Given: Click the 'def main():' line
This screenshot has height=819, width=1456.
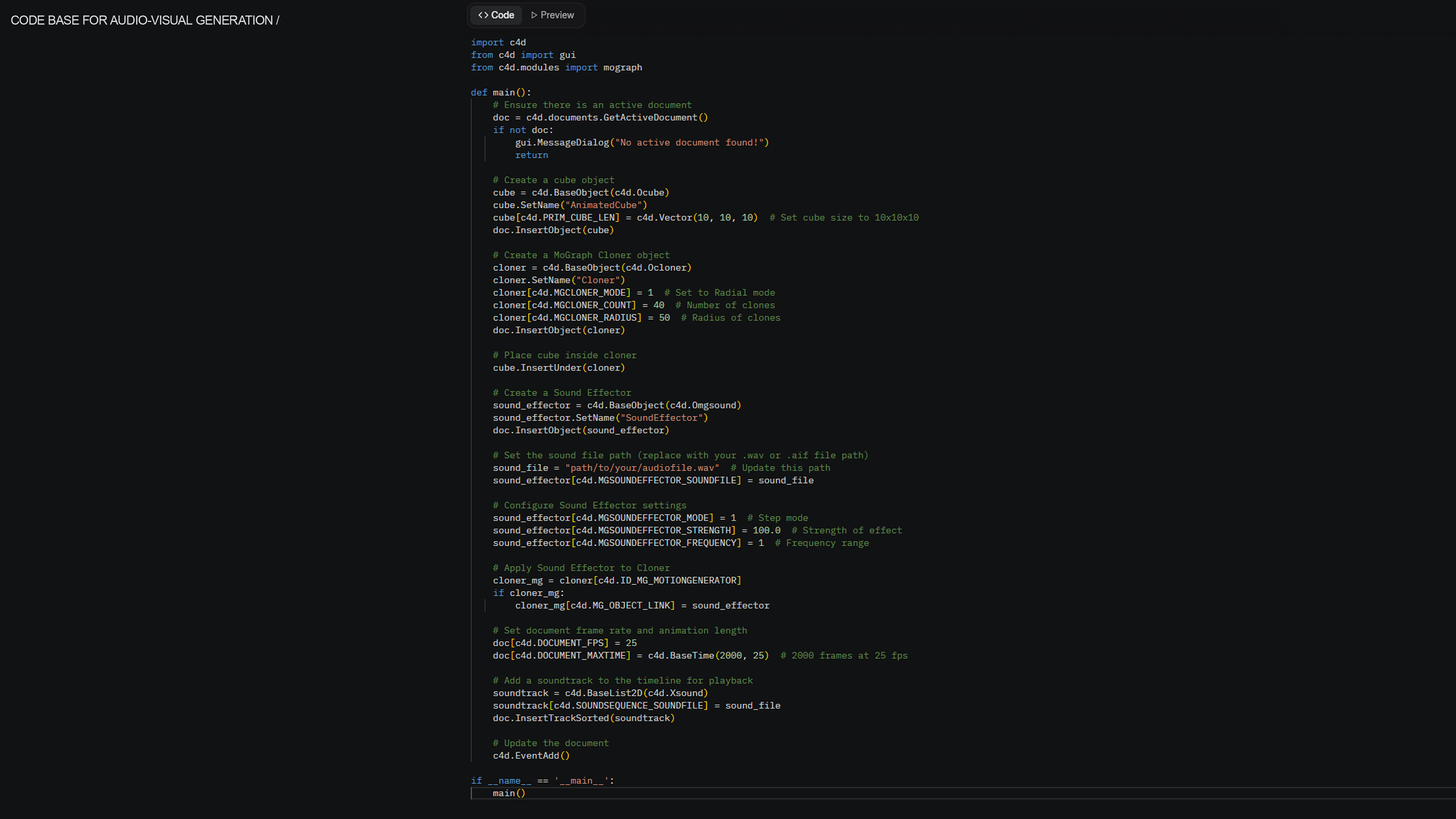Looking at the screenshot, I should [500, 93].
